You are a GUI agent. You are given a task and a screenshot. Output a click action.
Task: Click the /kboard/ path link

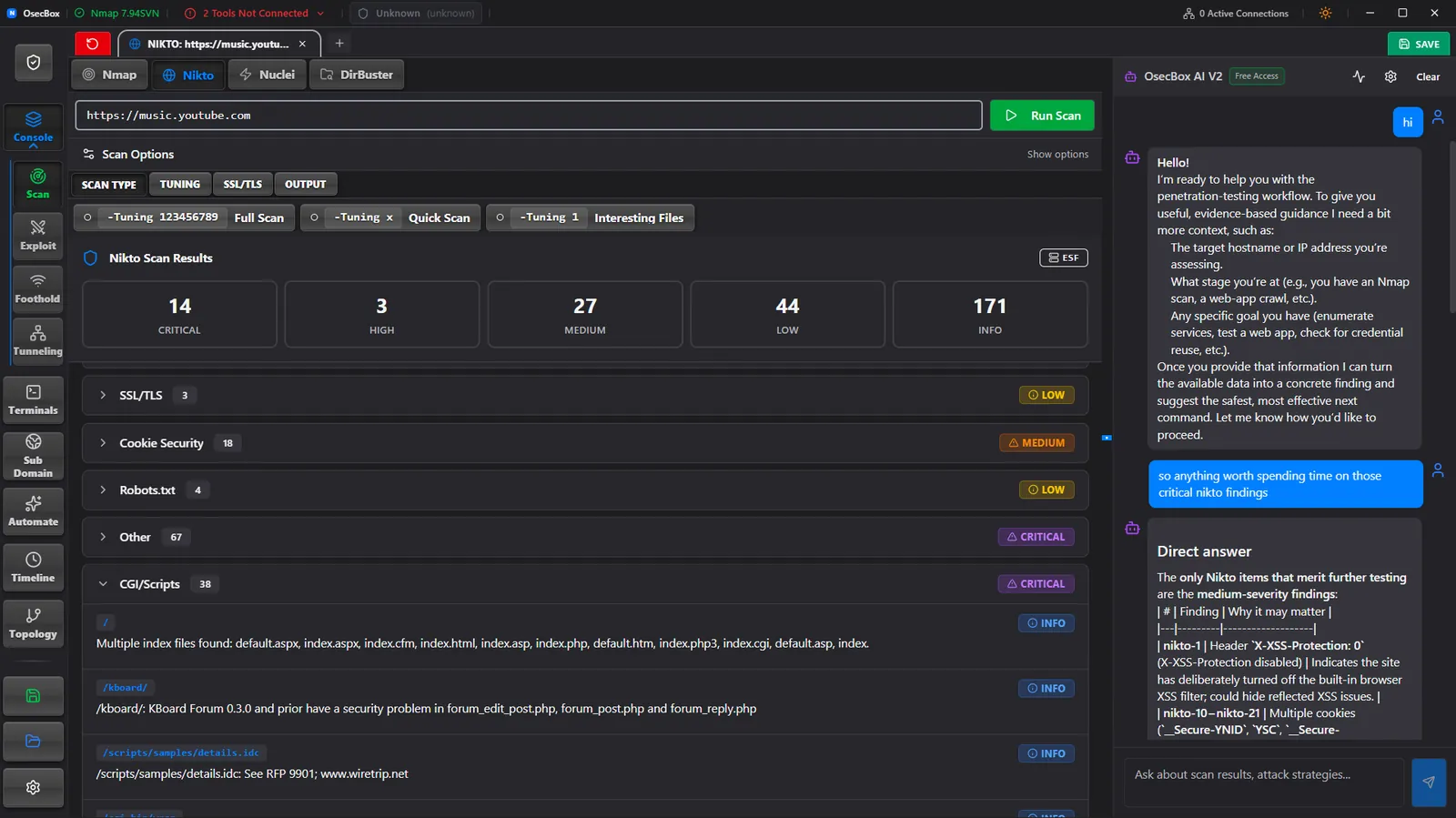point(125,688)
